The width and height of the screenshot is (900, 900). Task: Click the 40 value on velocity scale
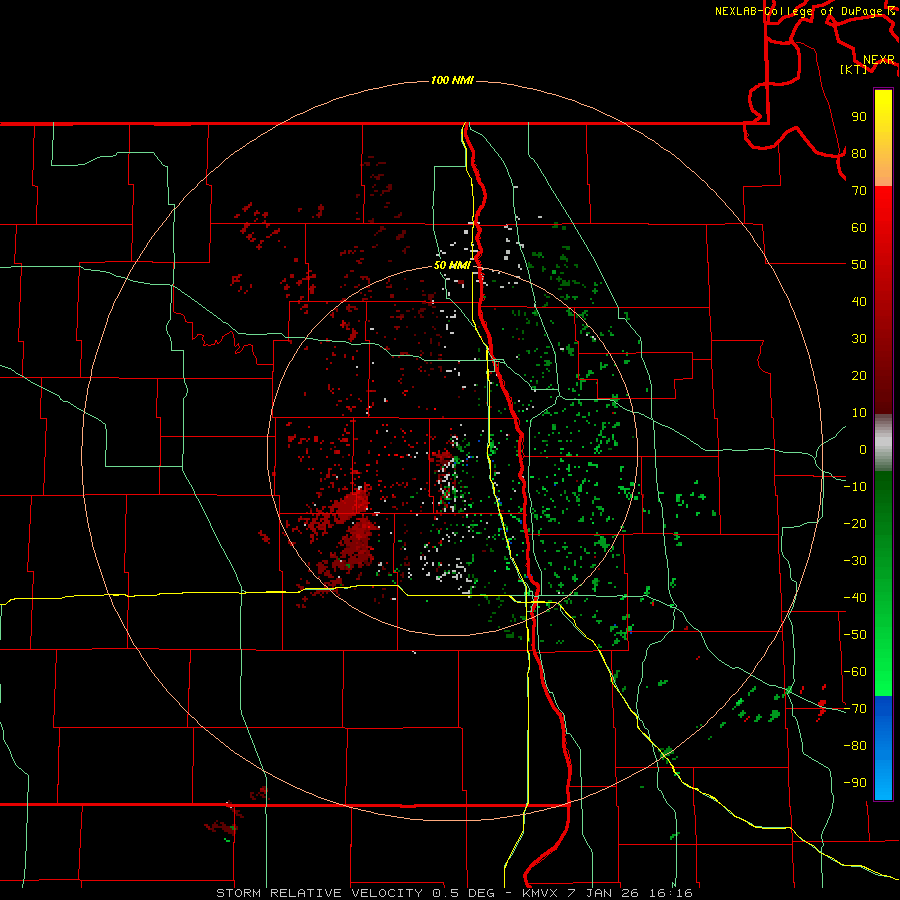pos(859,301)
